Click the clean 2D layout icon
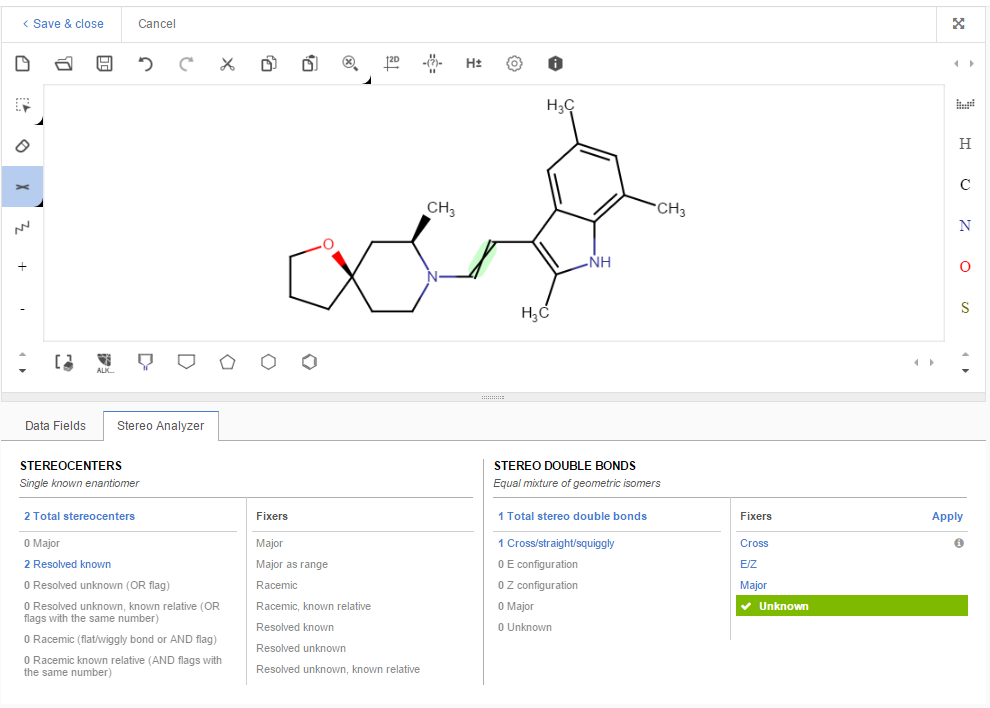The width and height of the screenshot is (990, 708). click(x=391, y=63)
